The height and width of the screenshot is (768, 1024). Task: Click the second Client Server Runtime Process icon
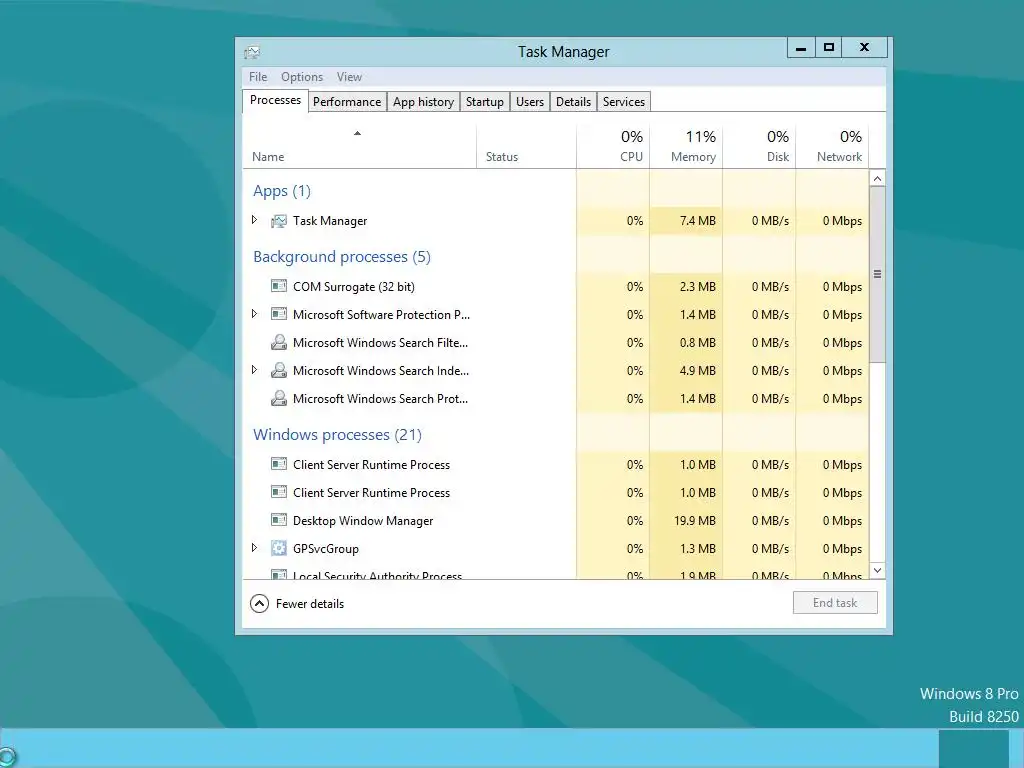279,492
